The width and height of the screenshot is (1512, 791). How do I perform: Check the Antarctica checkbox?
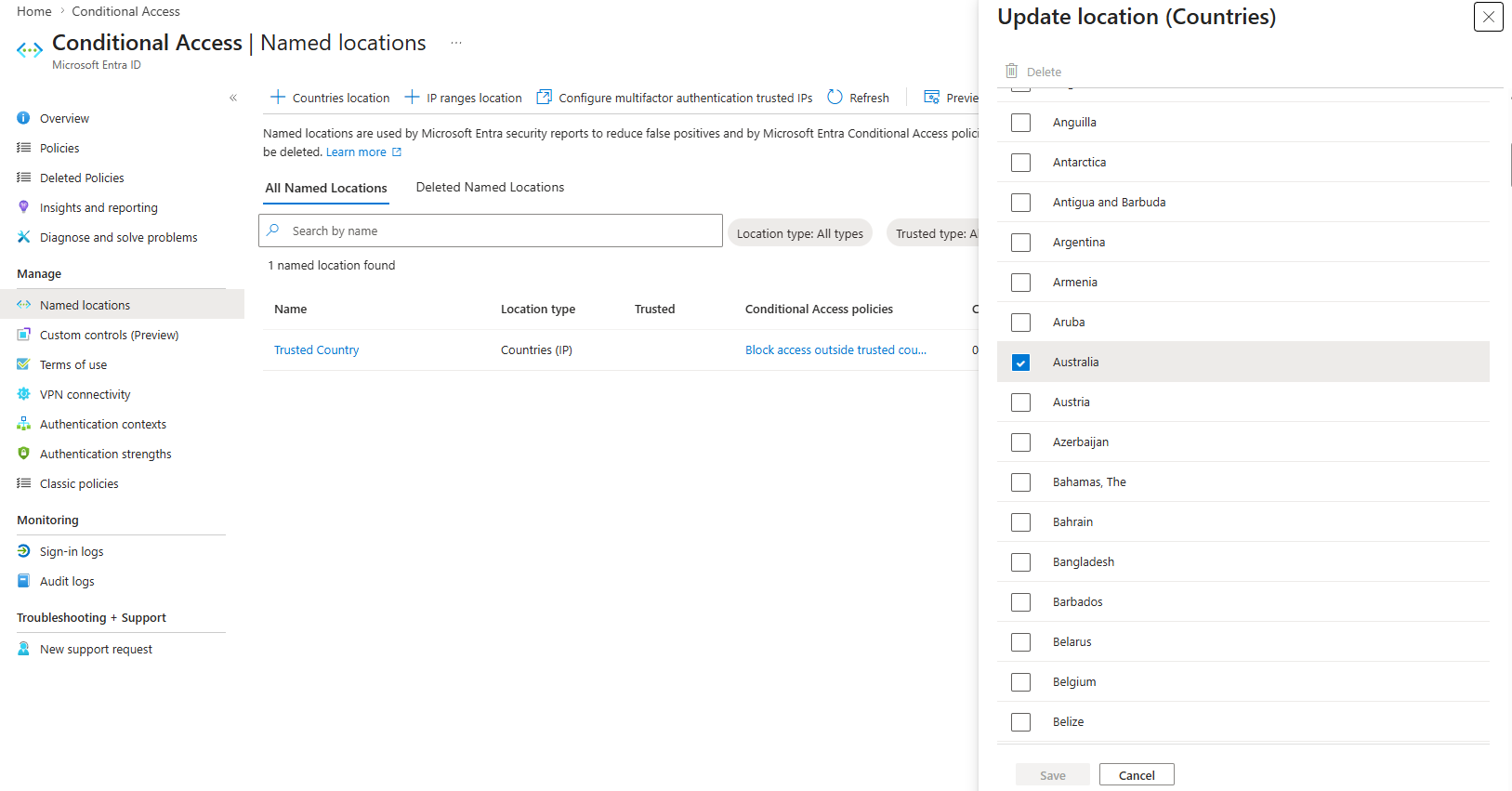pyautogui.click(x=1020, y=163)
